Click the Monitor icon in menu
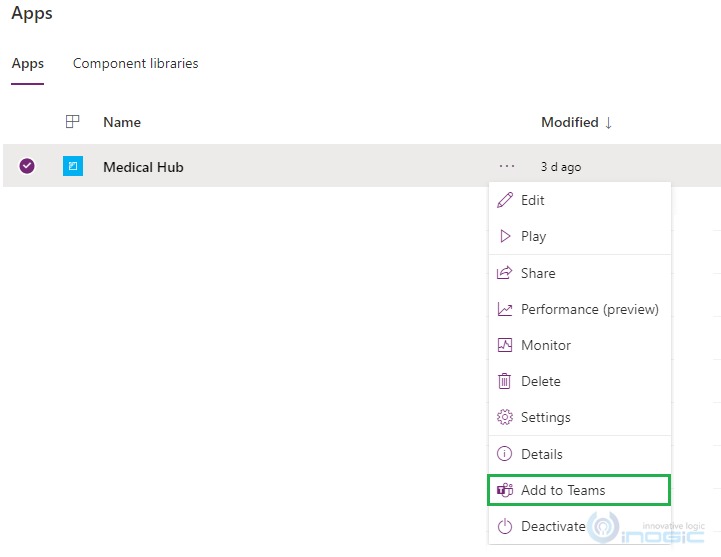Image resolution: width=721 pixels, height=557 pixels. click(504, 345)
